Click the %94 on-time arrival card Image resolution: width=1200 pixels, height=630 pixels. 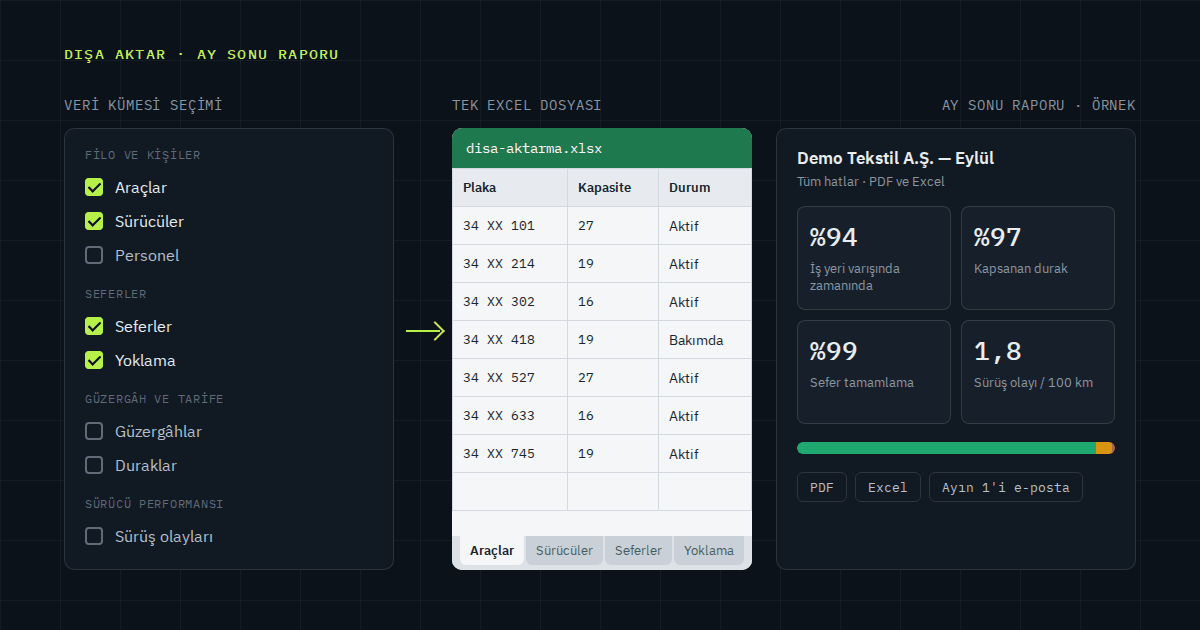(874, 258)
